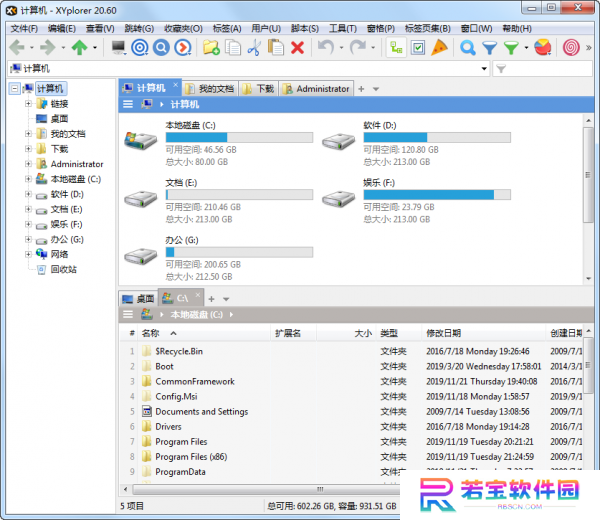Toggle the folder tree panel icon
Screen dimensions: 600x520
(396, 47)
